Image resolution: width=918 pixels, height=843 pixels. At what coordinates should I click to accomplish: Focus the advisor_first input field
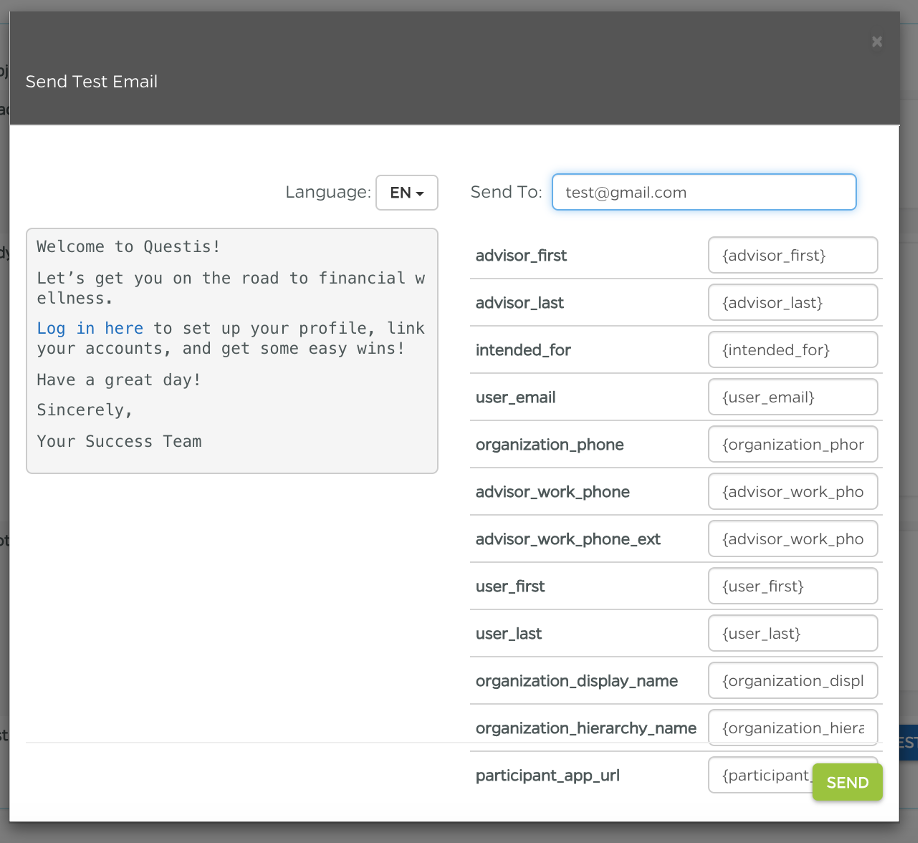click(792, 255)
